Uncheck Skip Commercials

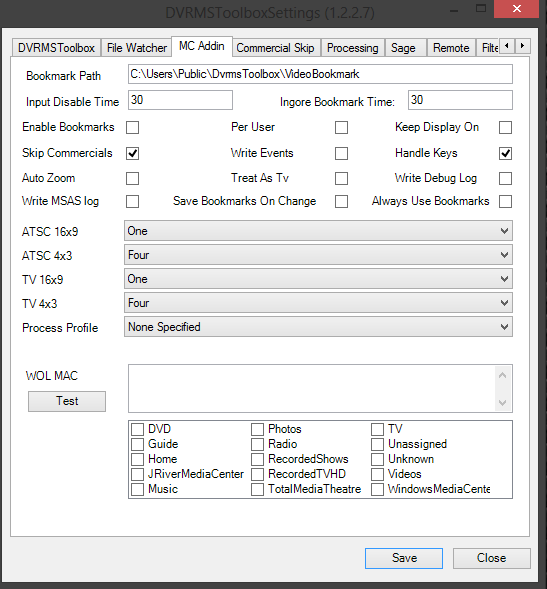coord(132,153)
